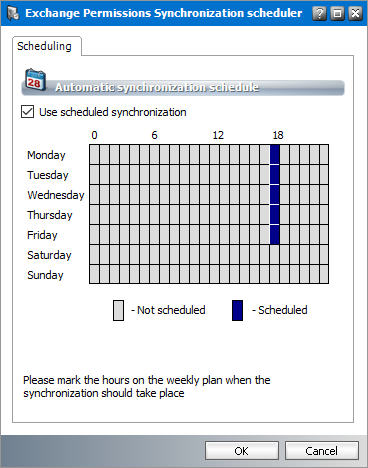The image size is (368, 468).
Task: Click the calendar icon beside schedule header
Action: pos(35,80)
